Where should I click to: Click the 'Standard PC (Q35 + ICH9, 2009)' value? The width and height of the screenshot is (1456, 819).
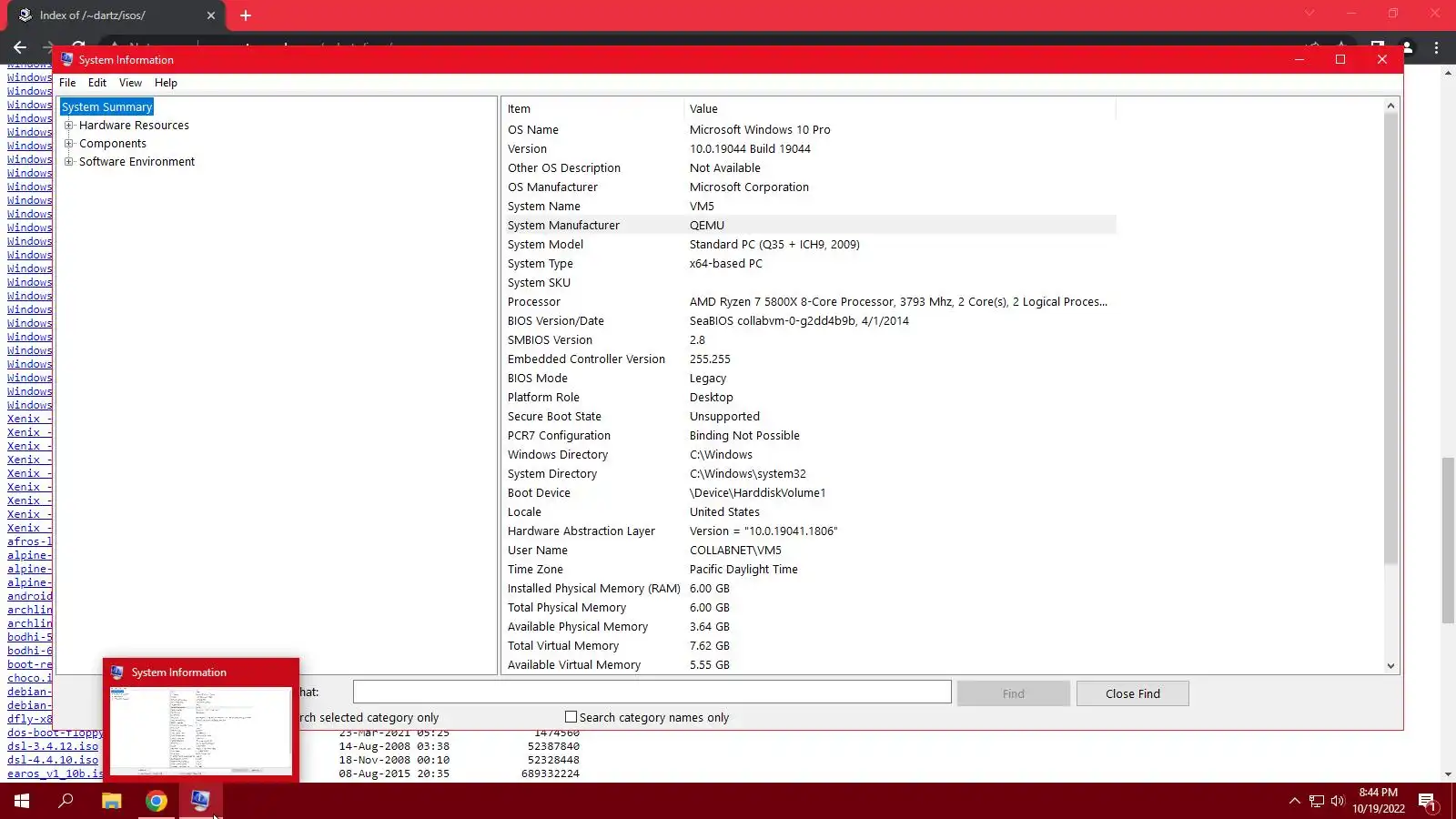(774, 245)
